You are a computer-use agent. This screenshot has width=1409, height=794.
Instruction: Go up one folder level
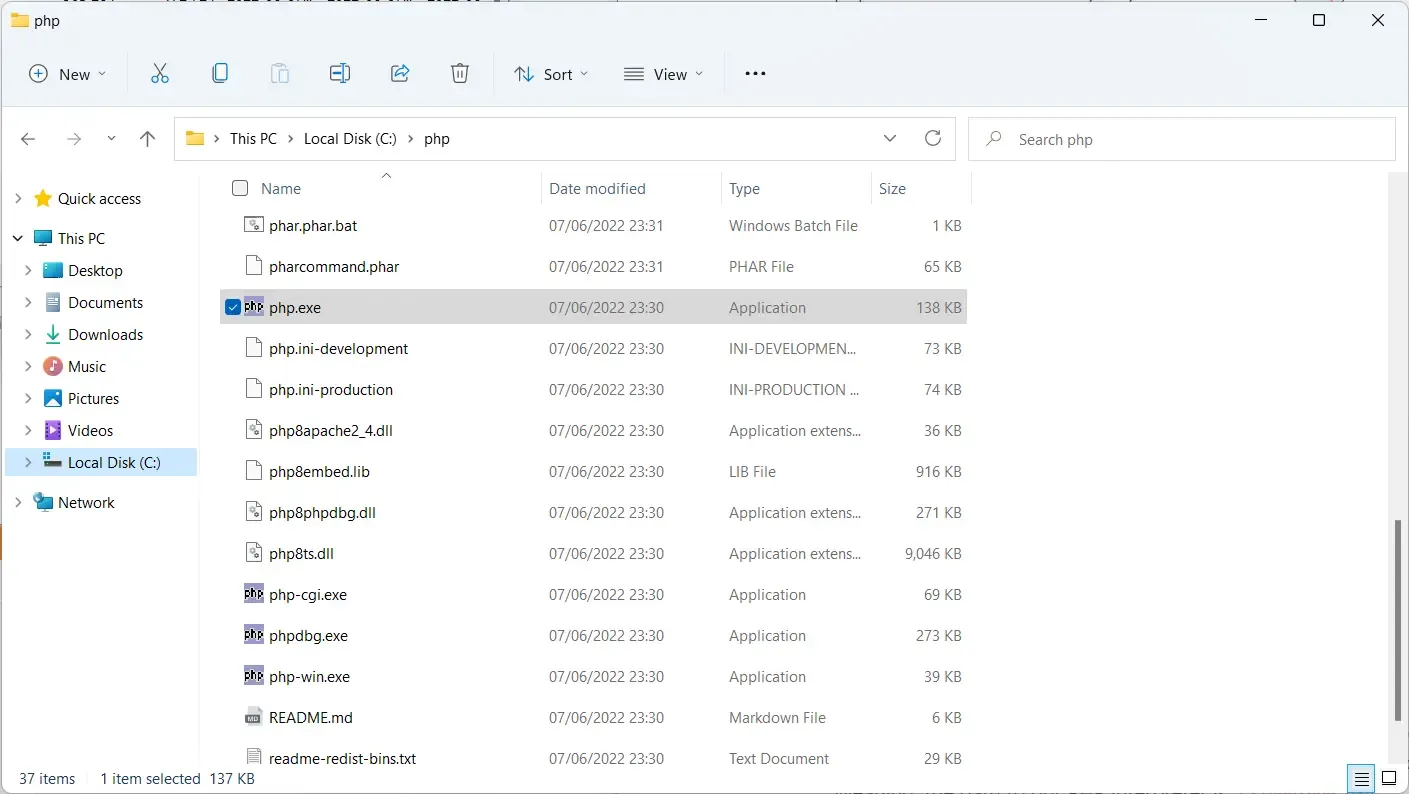coord(148,139)
